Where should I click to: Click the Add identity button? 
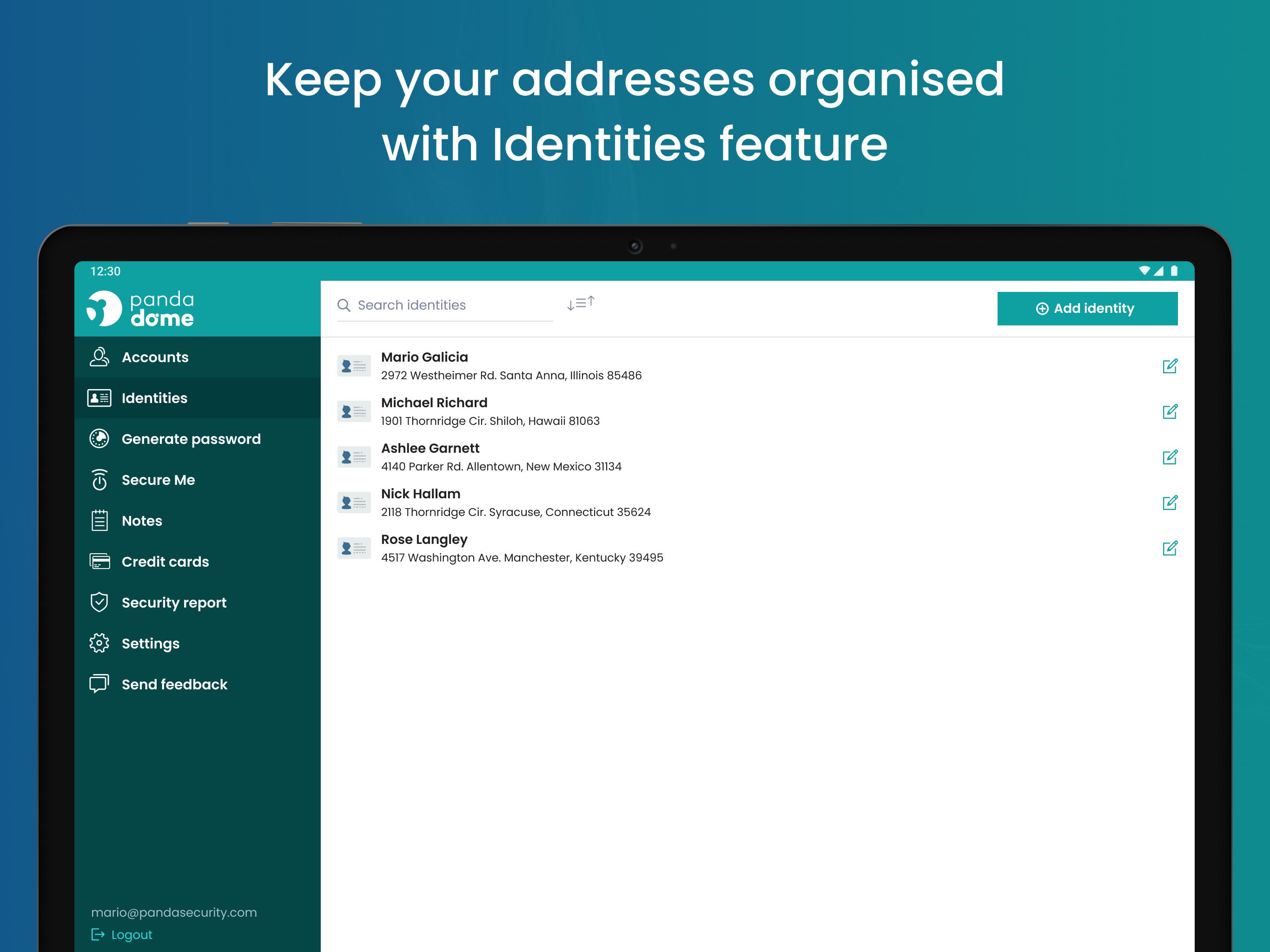pos(1087,308)
